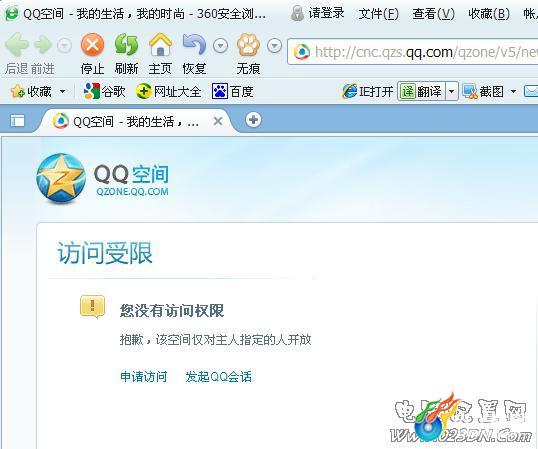The height and width of the screenshot is (449, 538).
Task: Go to homepage using house icon
Action: click(160, 45)
